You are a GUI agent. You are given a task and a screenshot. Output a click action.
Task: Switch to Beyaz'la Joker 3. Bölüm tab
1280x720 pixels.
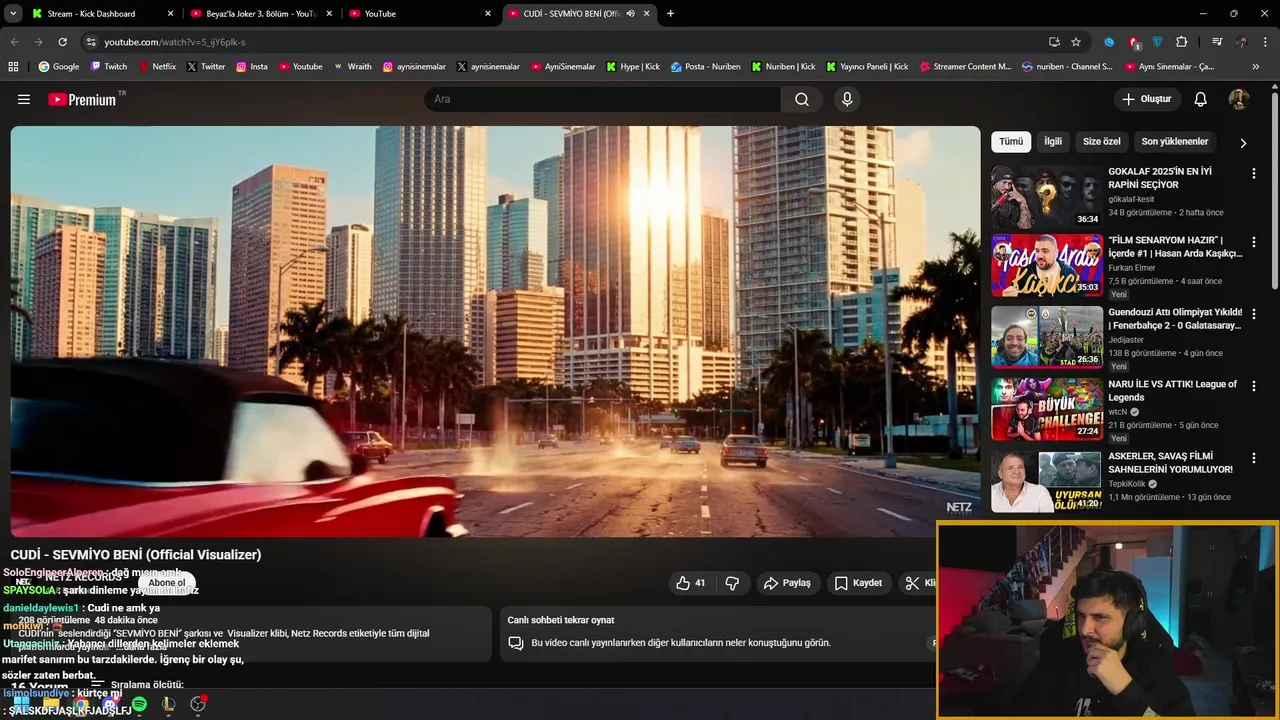tap(261, 14)
